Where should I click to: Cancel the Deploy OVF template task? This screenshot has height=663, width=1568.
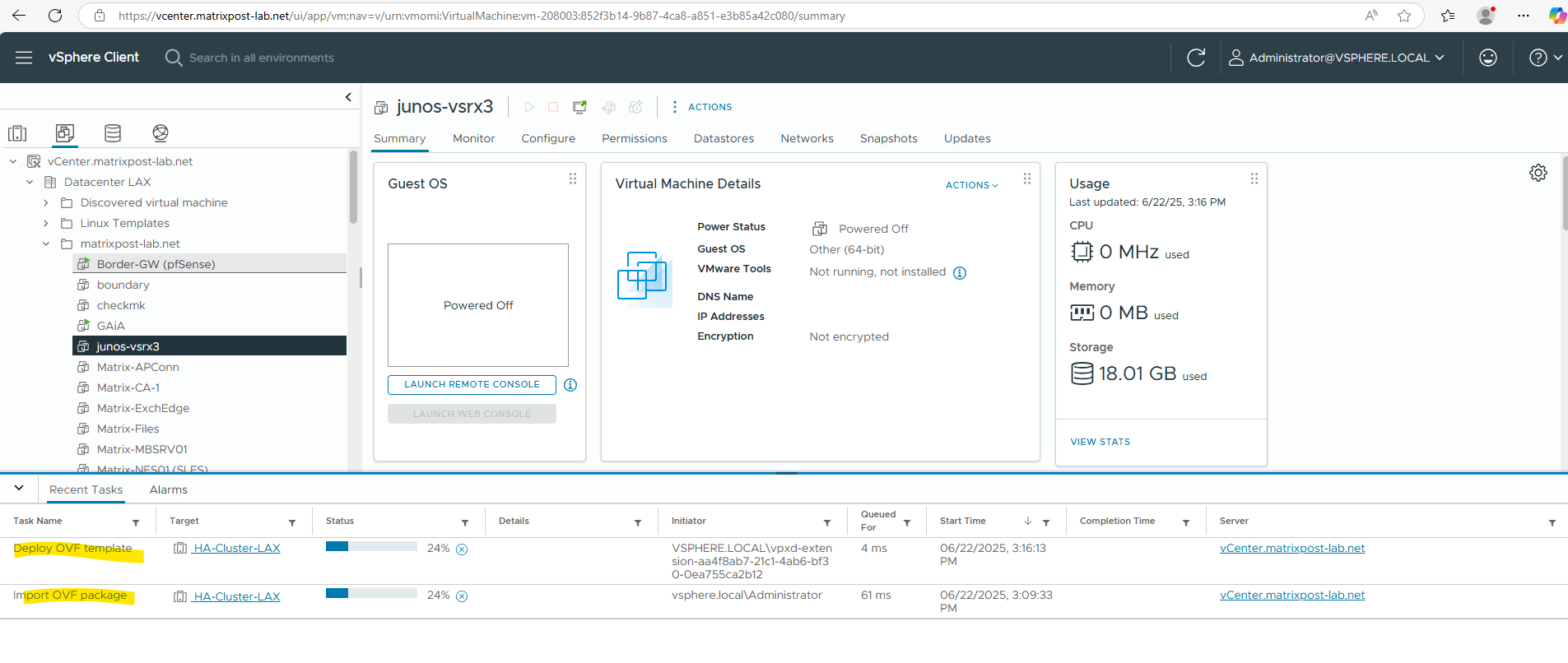tap(462, 549)
